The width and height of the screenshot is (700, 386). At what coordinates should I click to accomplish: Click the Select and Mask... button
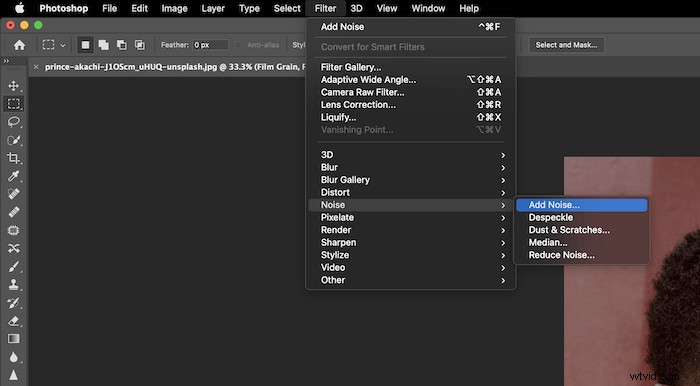[566, 45]
